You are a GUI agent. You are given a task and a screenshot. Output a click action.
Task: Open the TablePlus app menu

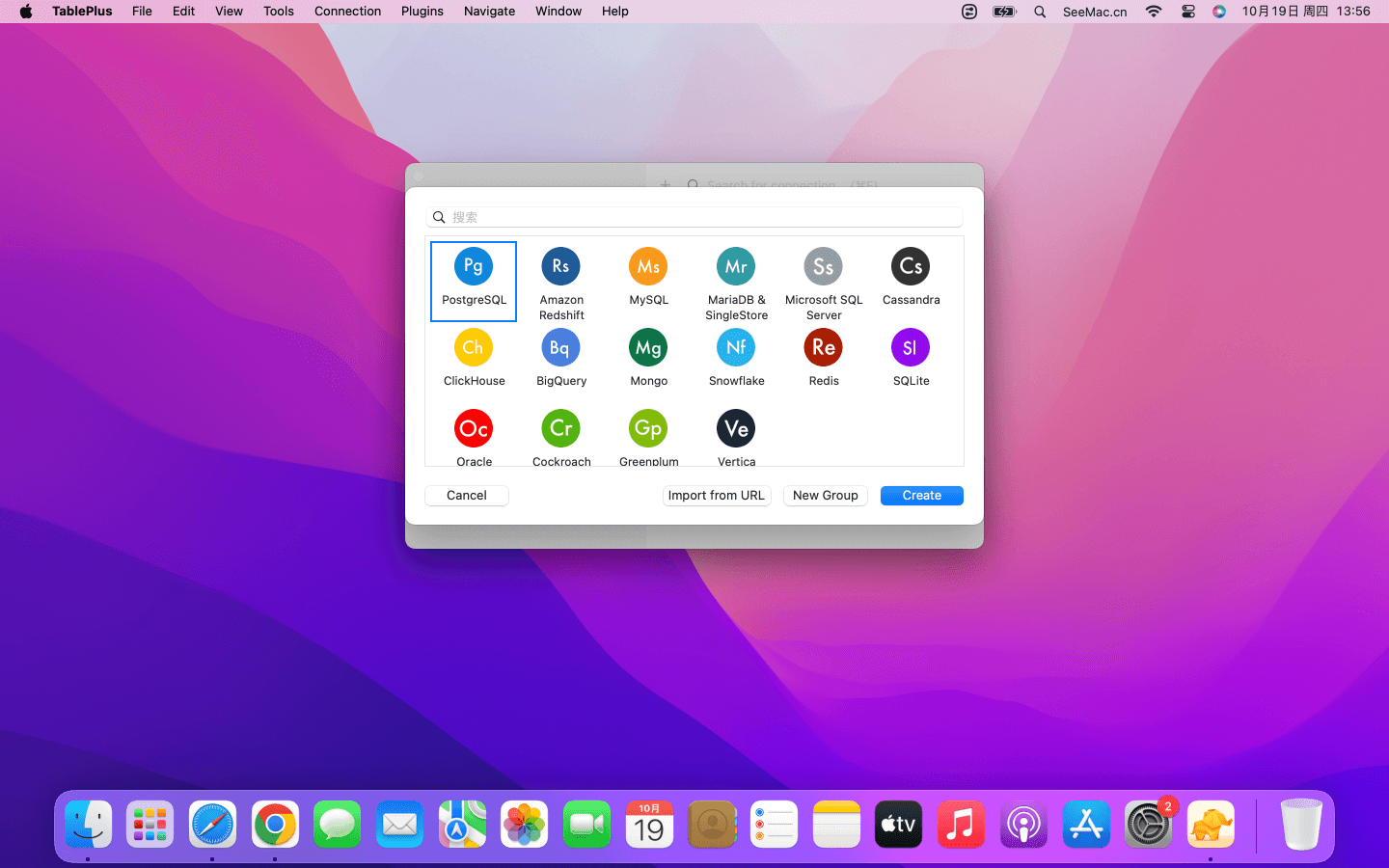click(x=82, y=12)
